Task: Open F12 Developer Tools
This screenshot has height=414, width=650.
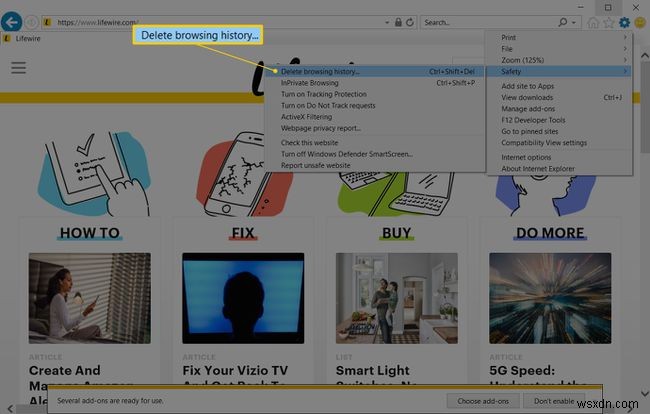Action: (560, 120)
